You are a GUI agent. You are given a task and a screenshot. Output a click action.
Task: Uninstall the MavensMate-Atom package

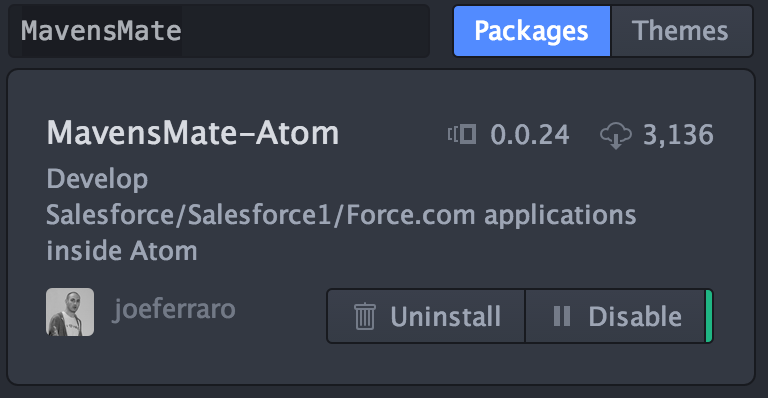[426, 316]
